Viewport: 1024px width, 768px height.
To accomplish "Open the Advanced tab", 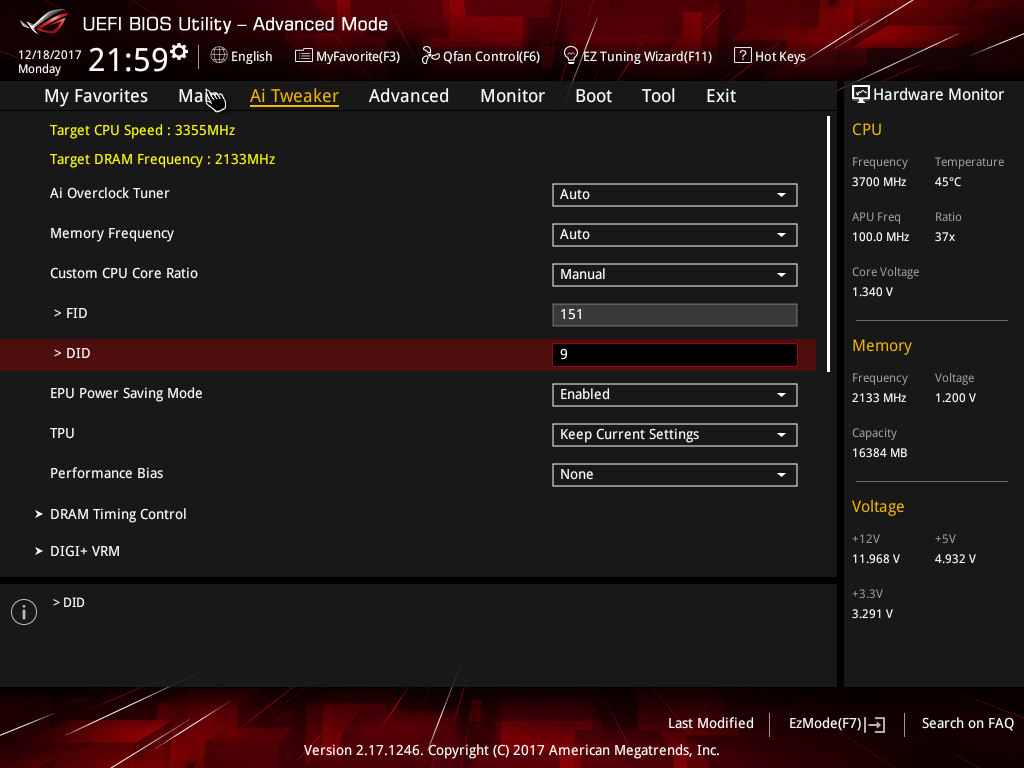I will coord(409,96).
